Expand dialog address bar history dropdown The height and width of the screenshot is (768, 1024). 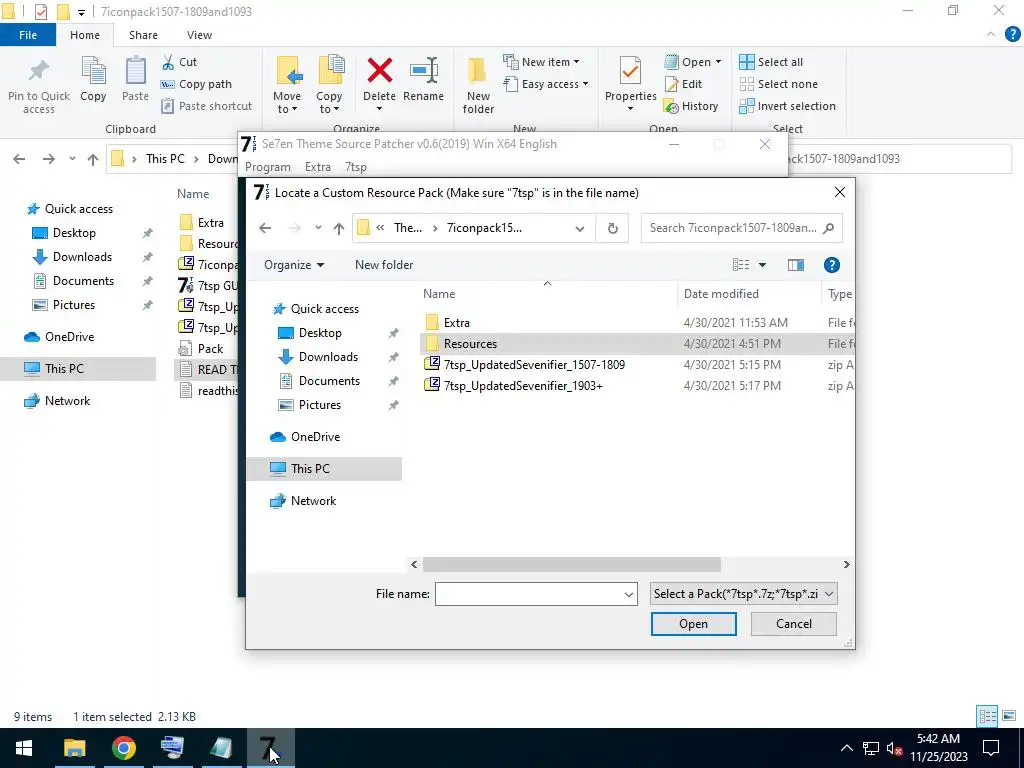[x=579, y=228]
